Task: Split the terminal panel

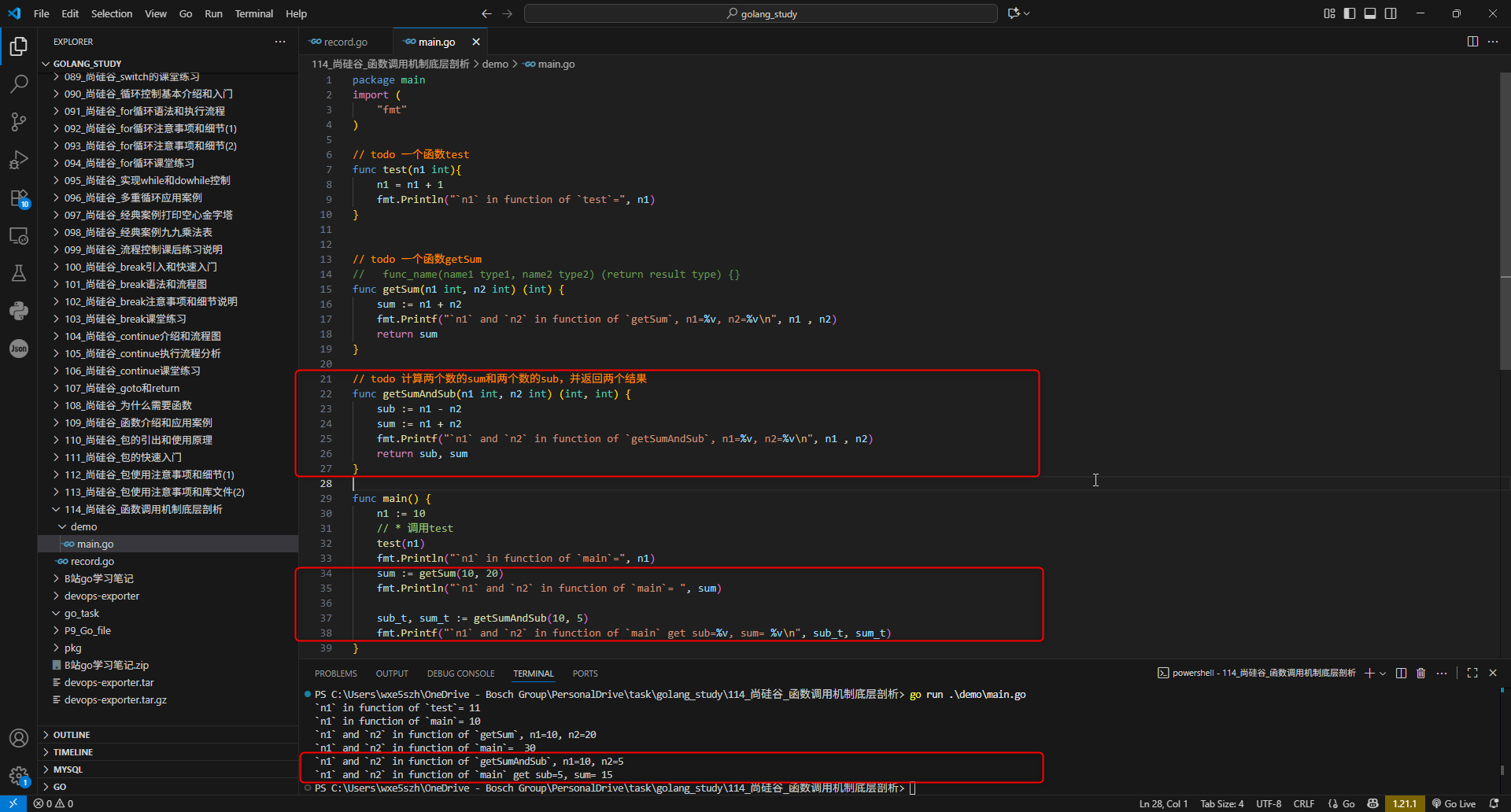Action: point(1401,673)
